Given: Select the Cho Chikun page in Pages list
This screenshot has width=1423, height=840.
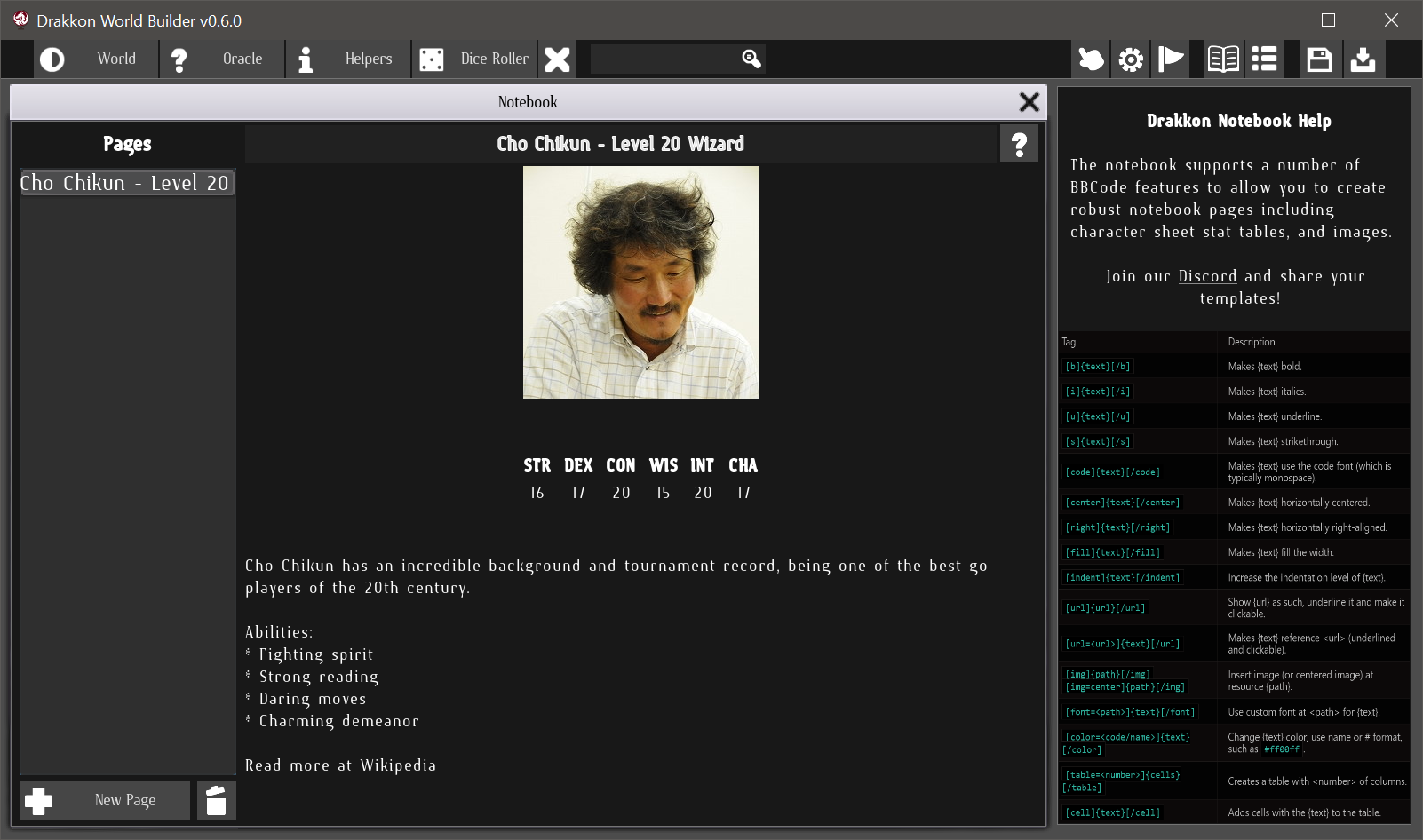Looking at the screenshot, I should pyautogui.click(x=127, y=183).
